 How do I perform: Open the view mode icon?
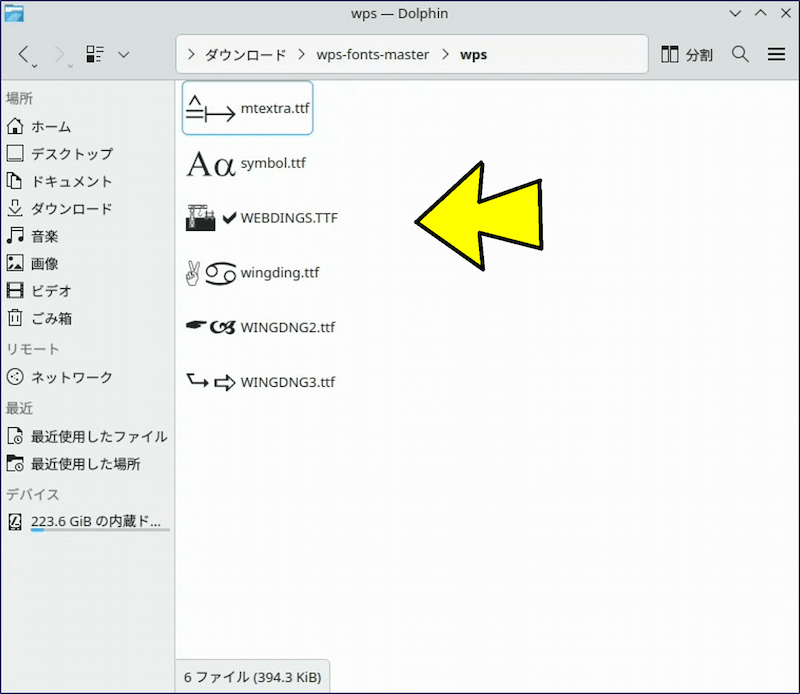point(96,54)
